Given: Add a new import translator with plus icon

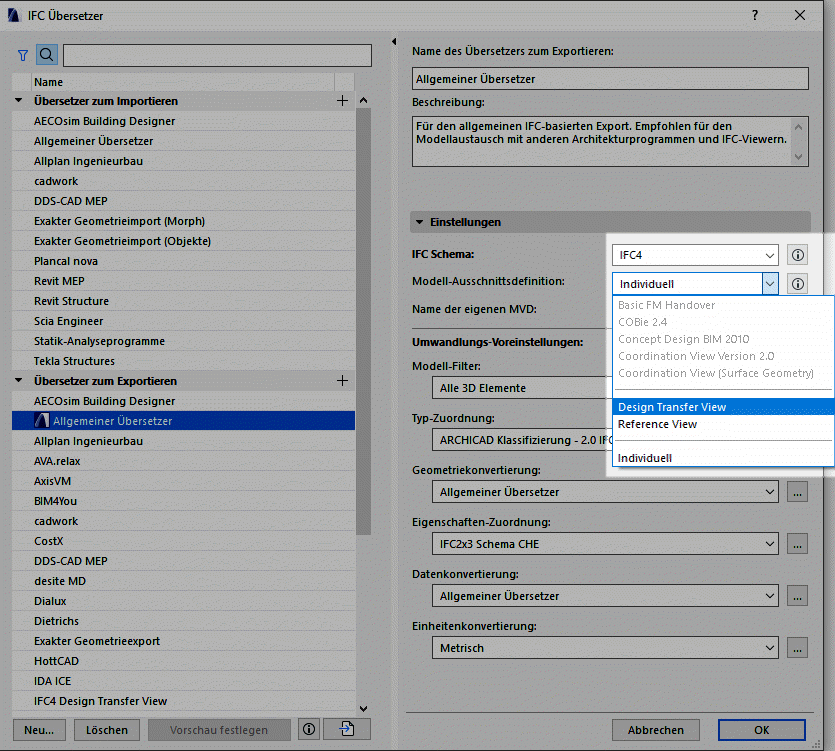Looking at the screenshot, I should 342,101.
